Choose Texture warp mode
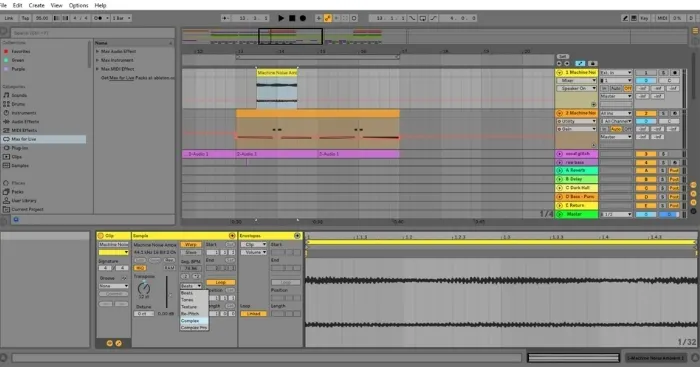This screenshot has height=367, width=700. click(x=194, y=307)
